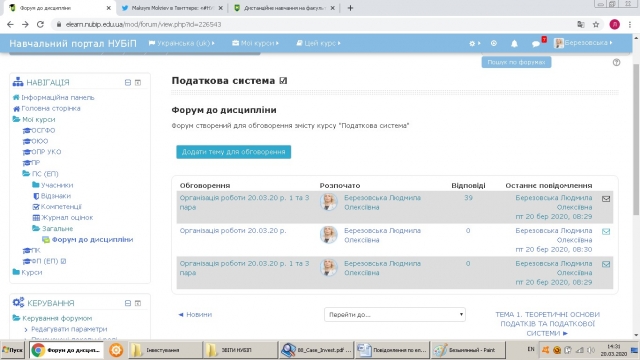Open Головна сторінка in navigation

tap(51, 109)
